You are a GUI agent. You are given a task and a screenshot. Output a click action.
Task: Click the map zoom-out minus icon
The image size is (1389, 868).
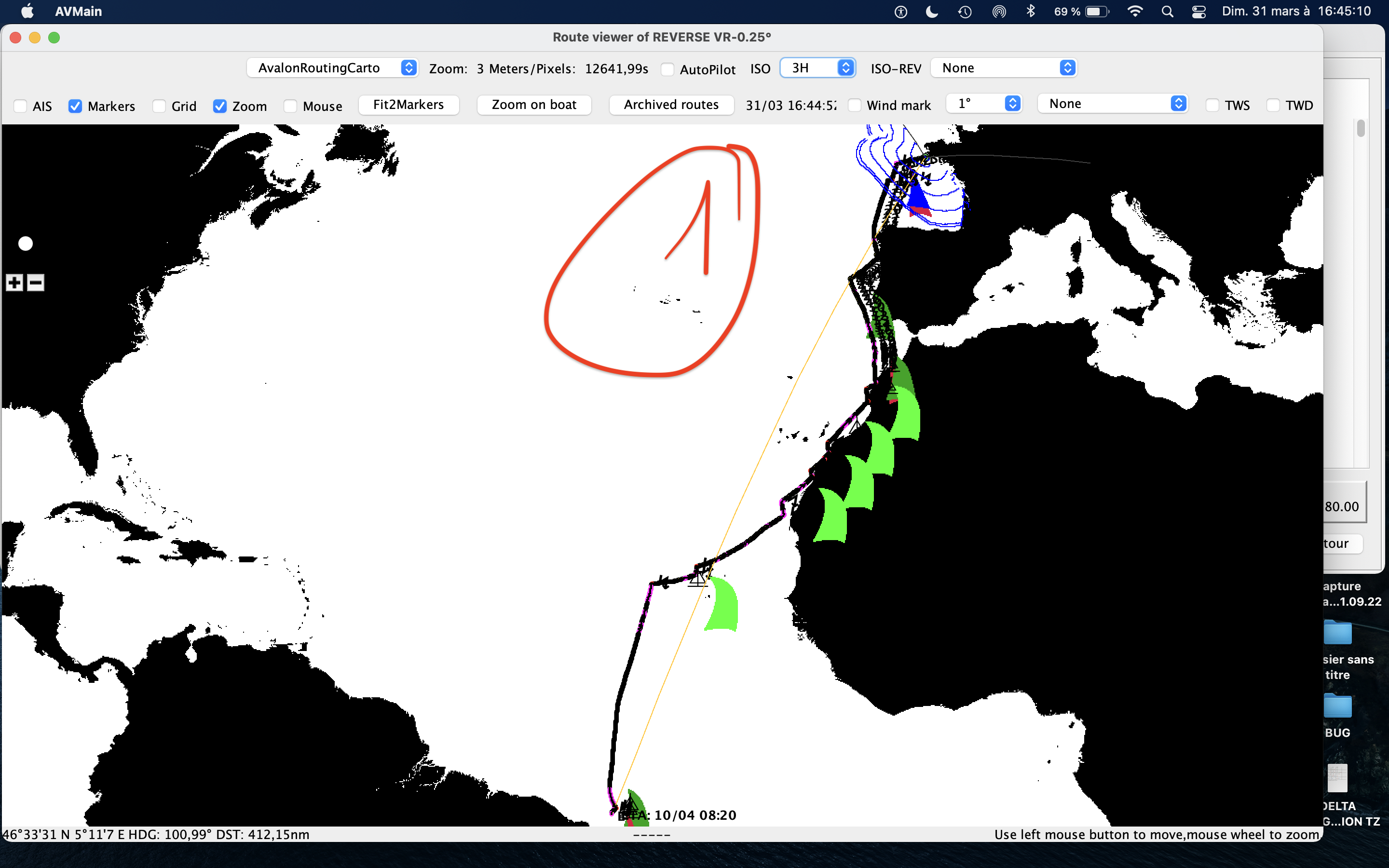pos(36,283)
